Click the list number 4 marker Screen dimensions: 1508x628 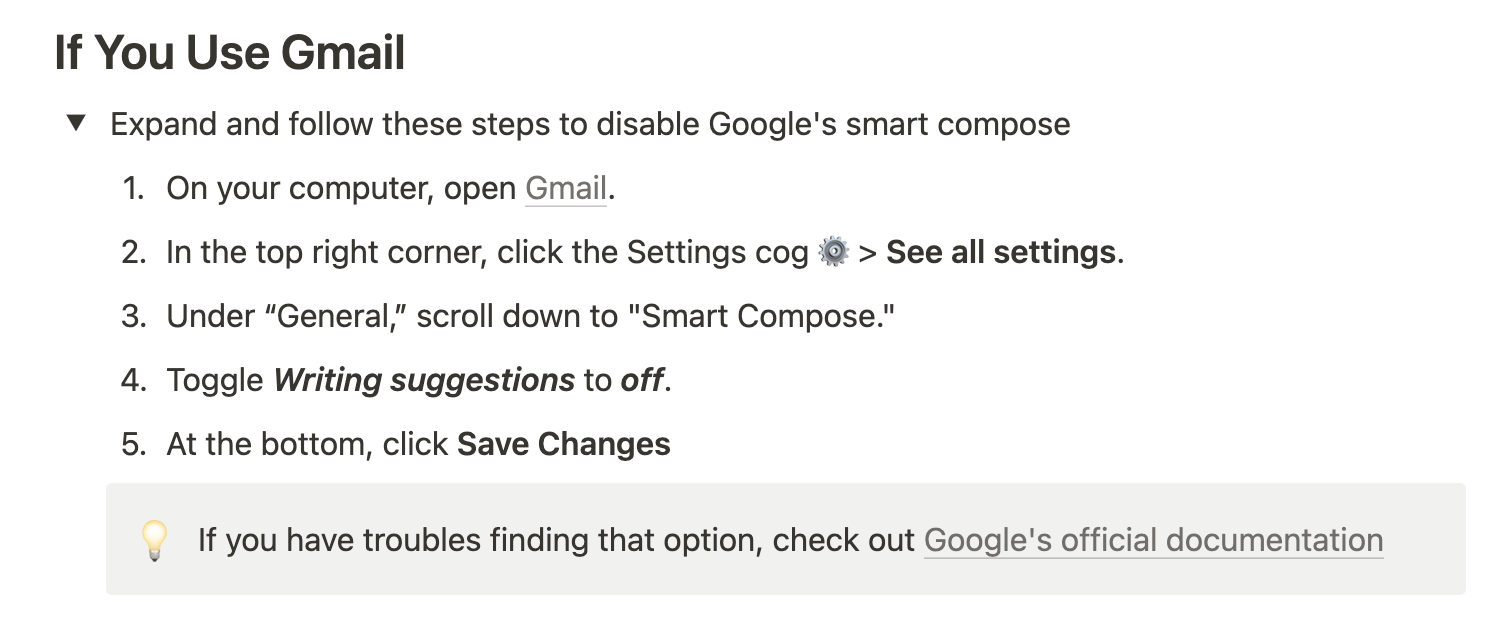point(133,380)
